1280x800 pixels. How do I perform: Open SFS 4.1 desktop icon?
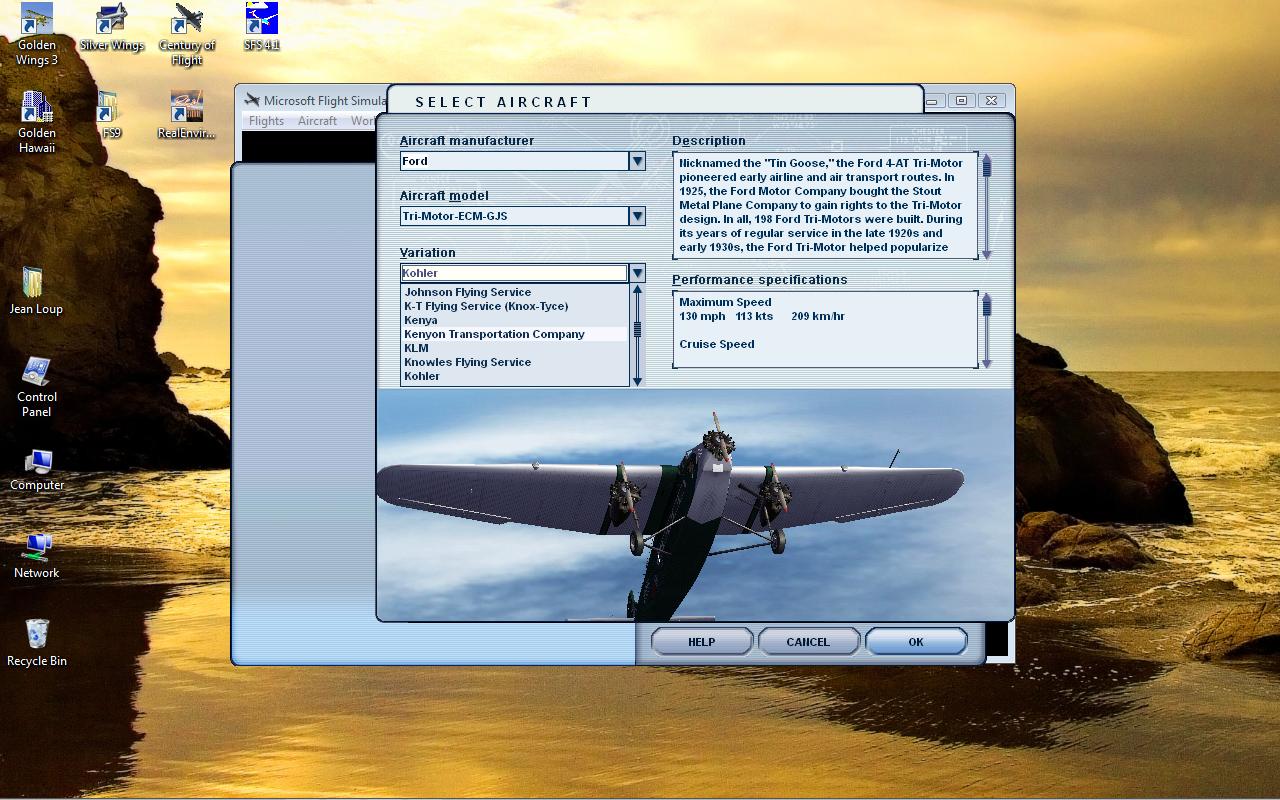[262, 27]
